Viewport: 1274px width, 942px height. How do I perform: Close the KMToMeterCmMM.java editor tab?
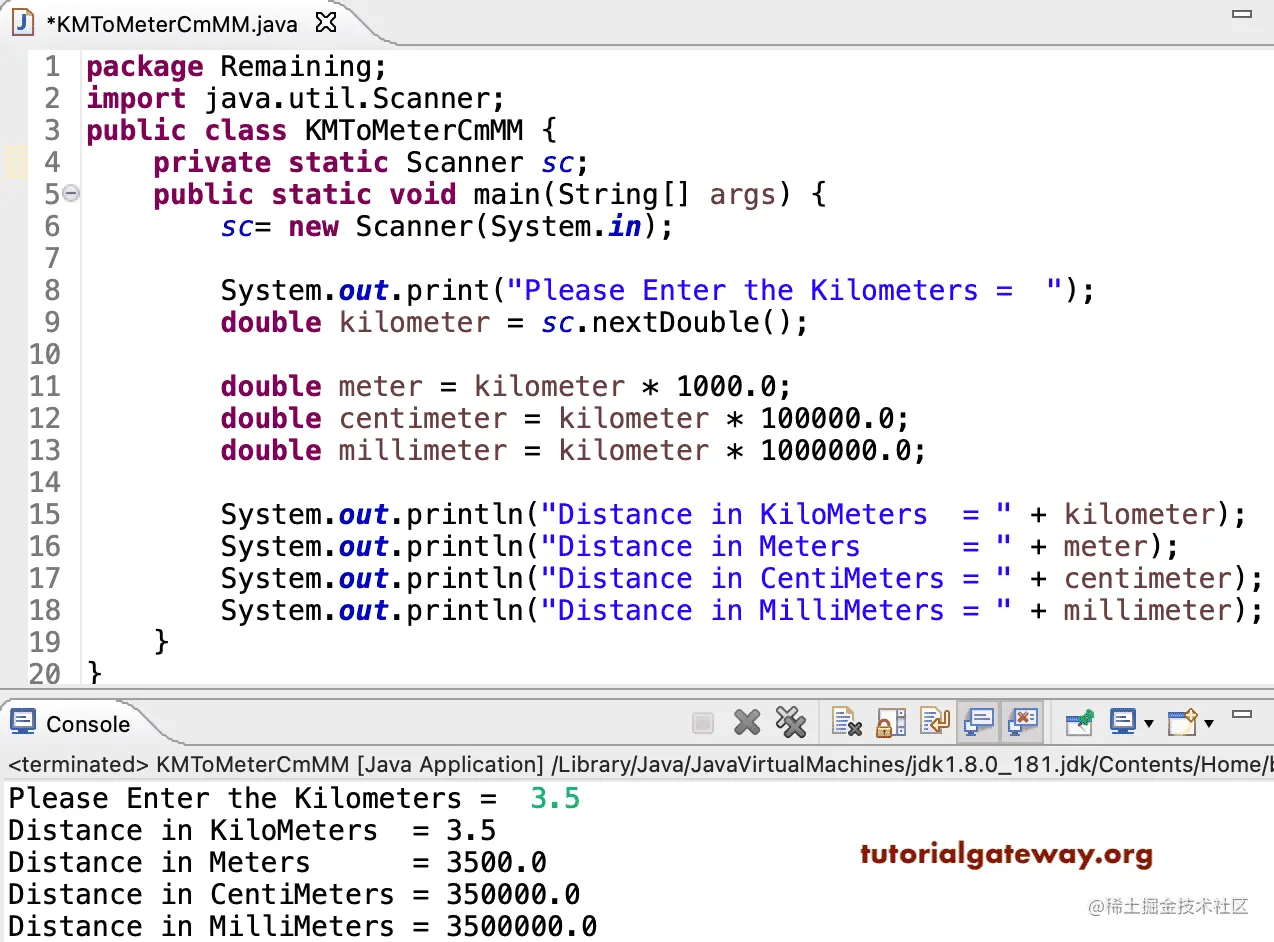(326, 21)
